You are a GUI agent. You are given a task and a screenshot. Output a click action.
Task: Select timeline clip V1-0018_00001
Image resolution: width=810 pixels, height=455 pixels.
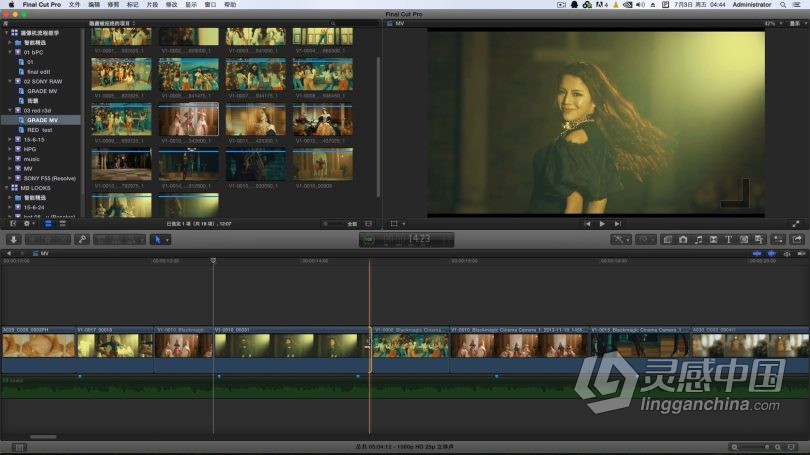pos(291,349)
